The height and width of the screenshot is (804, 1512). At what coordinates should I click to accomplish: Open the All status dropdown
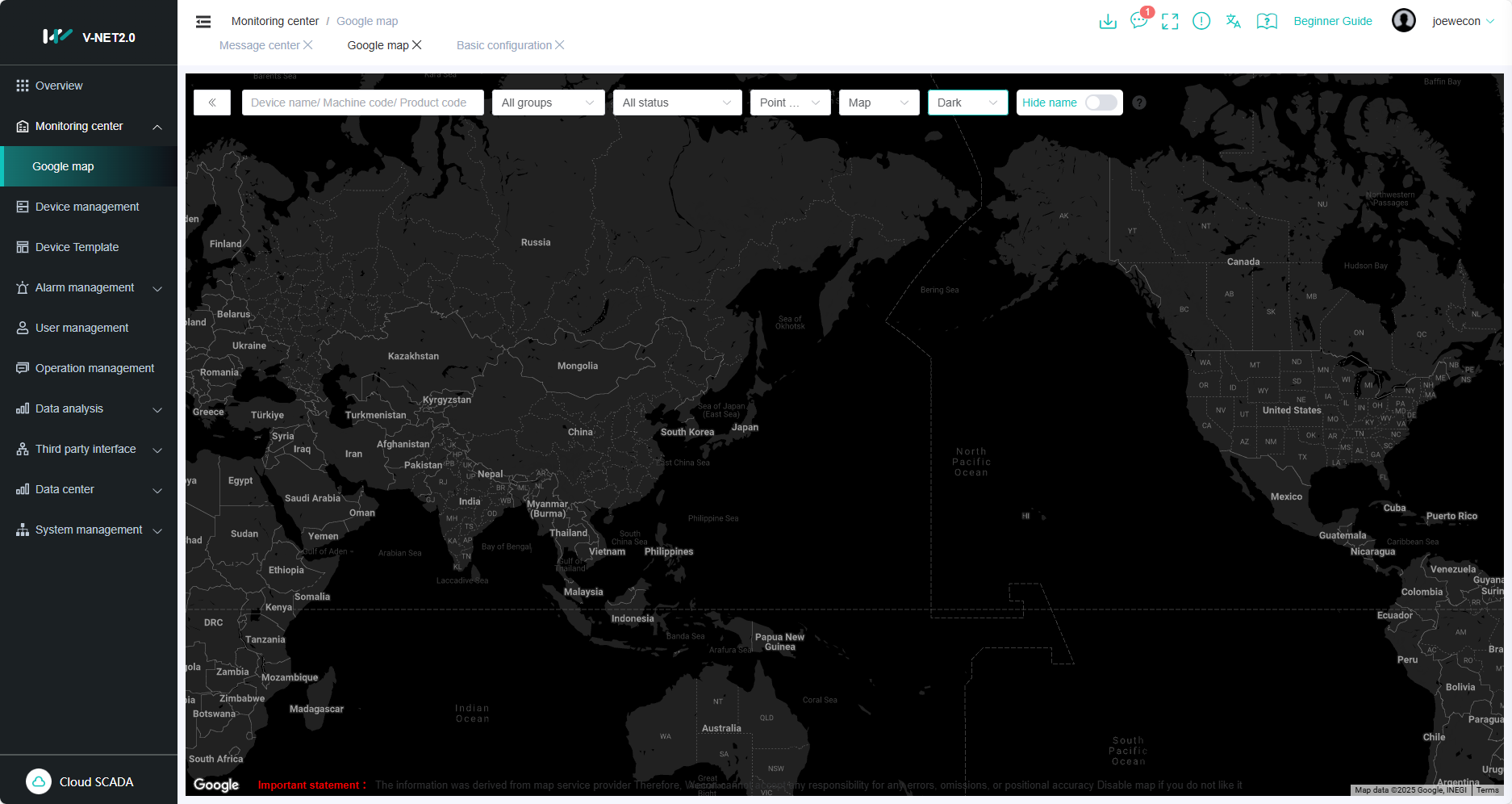click(x=677, y=103)
